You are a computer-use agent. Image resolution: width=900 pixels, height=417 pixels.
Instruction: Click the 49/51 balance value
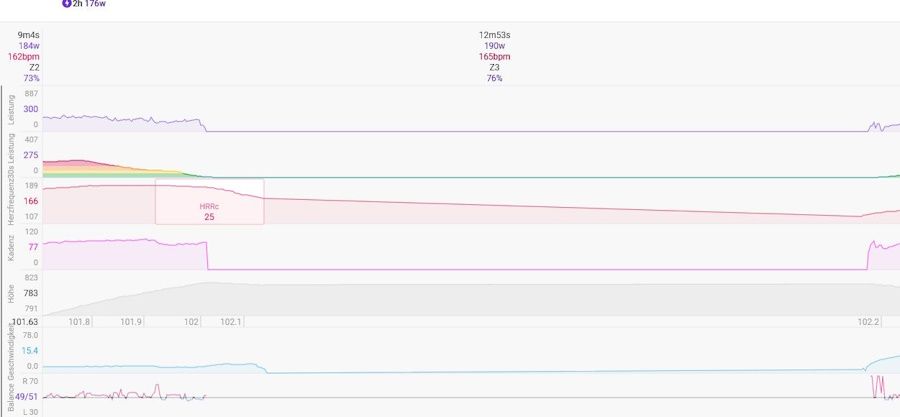coord(26,397)
